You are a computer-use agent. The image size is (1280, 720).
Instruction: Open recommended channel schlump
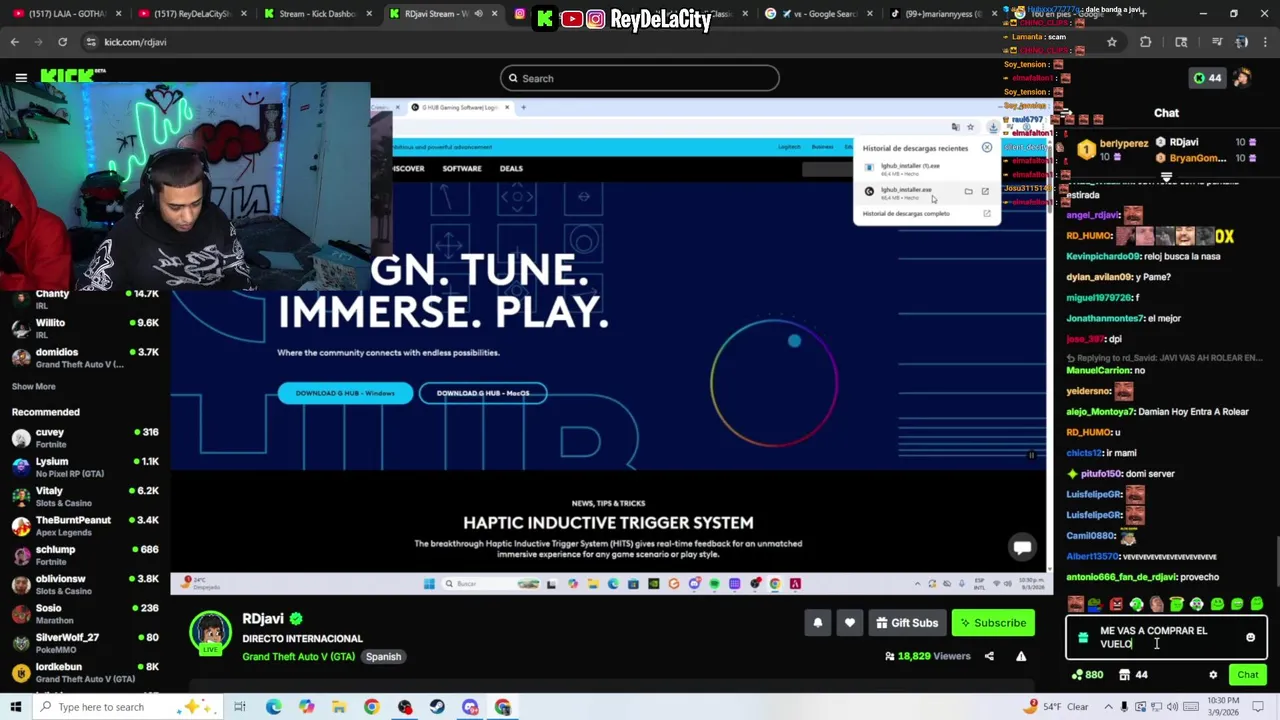tap(85, 554)
